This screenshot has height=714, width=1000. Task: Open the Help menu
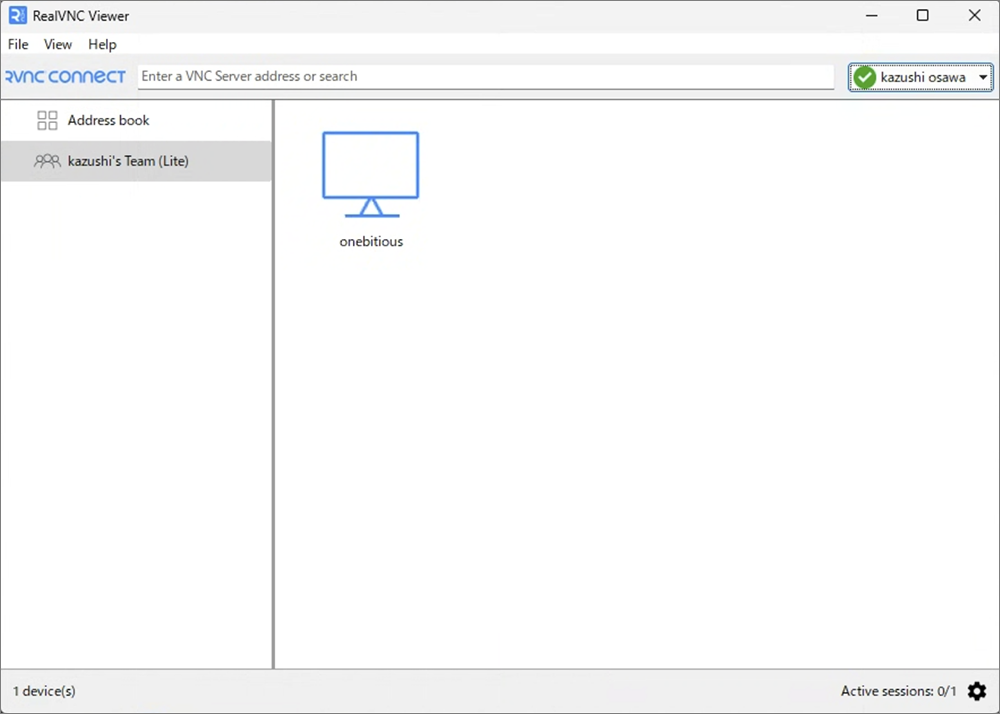[102, 45]
